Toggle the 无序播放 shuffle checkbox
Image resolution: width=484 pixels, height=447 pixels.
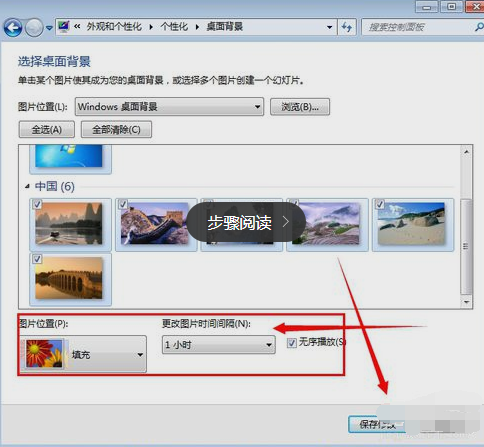292,342
